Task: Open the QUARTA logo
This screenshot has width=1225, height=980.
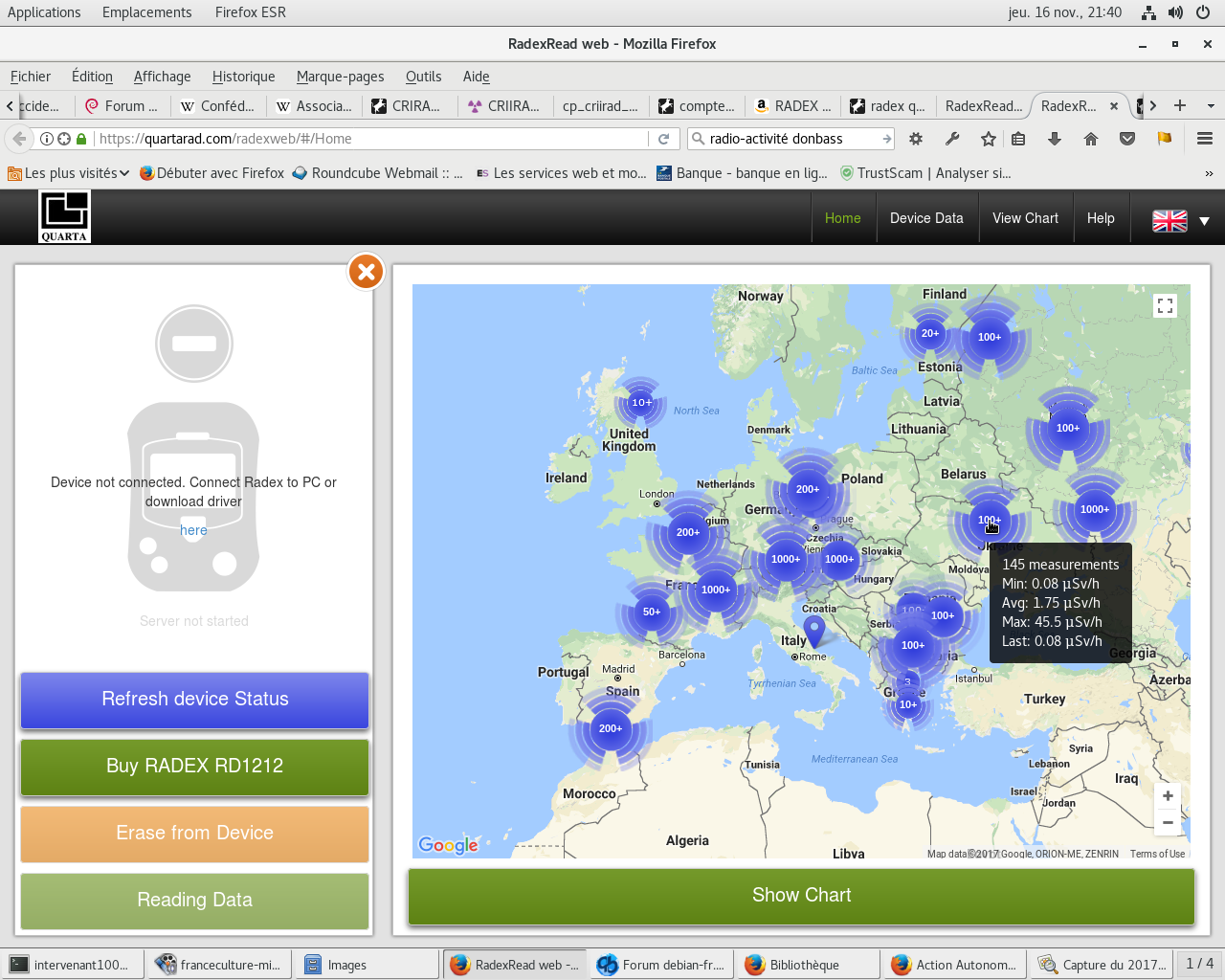Action: pyautogui.click(x=64, y=216)
